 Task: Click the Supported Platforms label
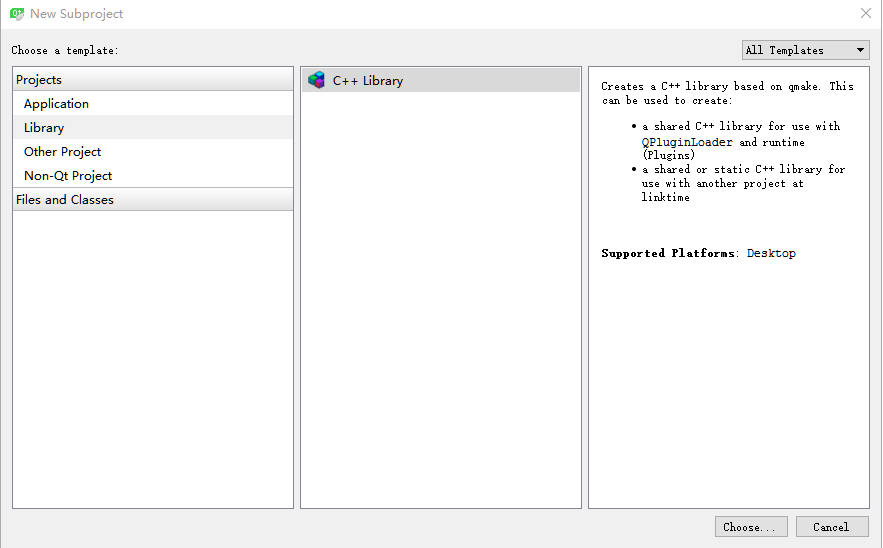670,253
